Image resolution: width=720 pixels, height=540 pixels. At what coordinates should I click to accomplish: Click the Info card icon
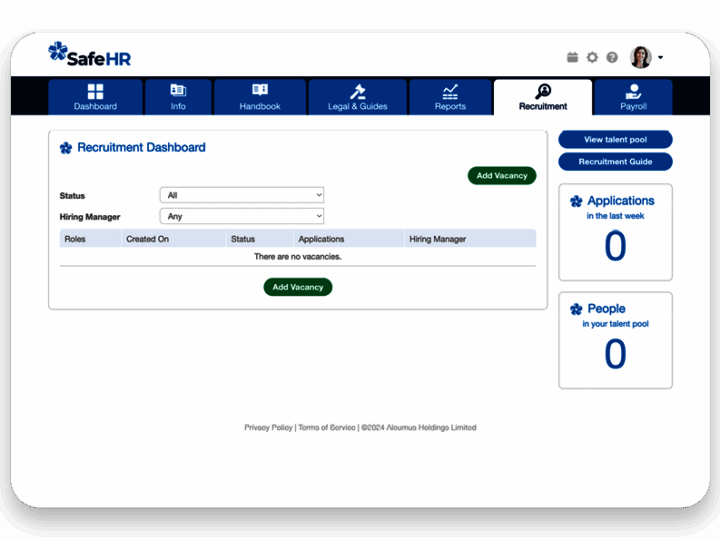click(x=178, y=90)
